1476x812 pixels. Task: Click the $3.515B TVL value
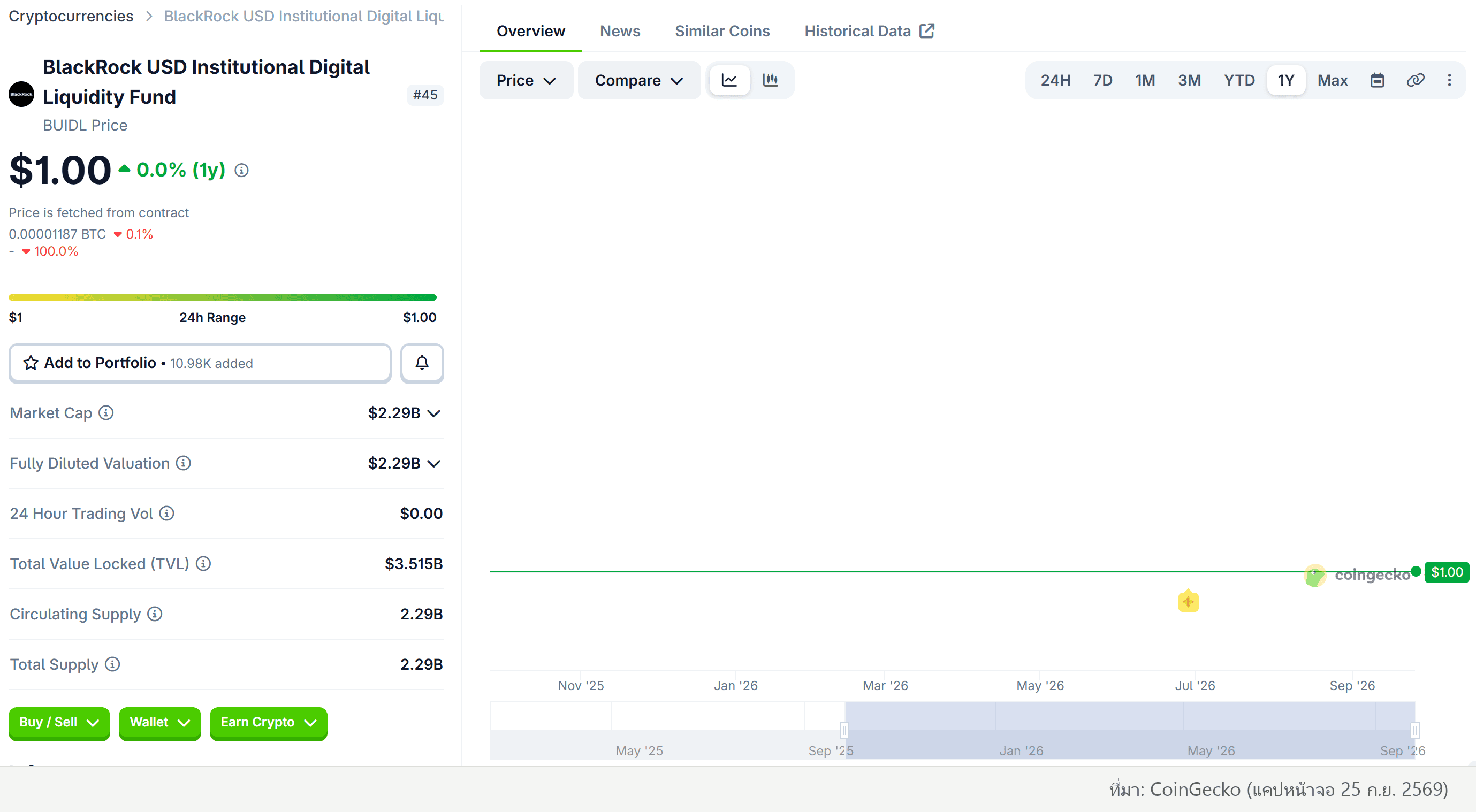click(x=414, y=564)
